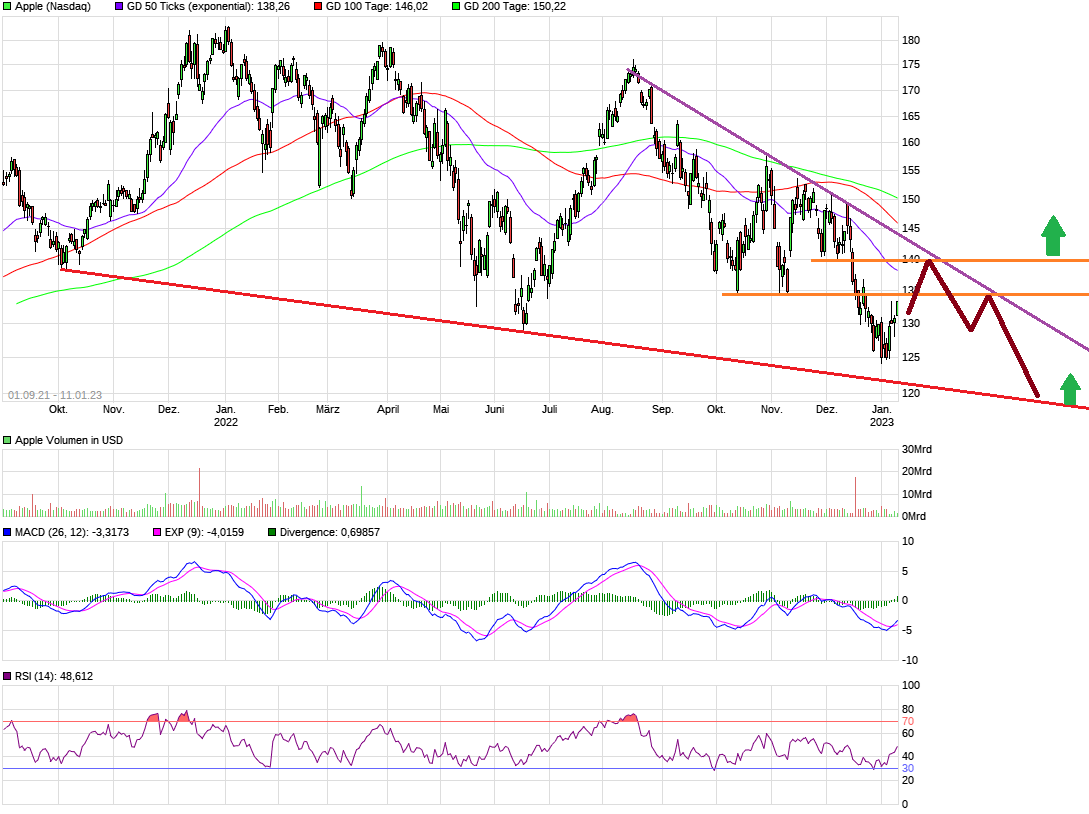Select the dark green Divergence legend square
The width and height of the screenshot is (1089, 814).
tap(271, 532)
